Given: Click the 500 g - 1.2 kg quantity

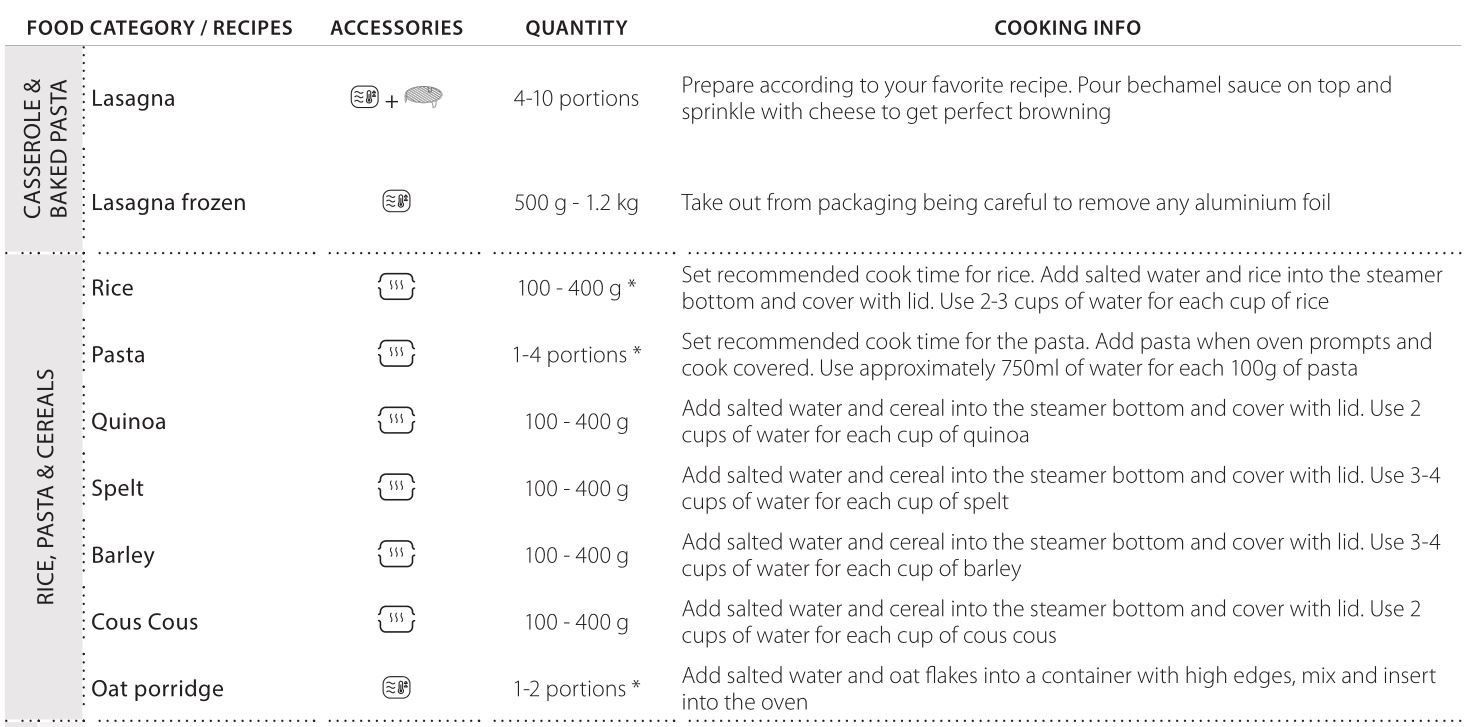Looking at the screenshot, I should [x=576, y=204].
